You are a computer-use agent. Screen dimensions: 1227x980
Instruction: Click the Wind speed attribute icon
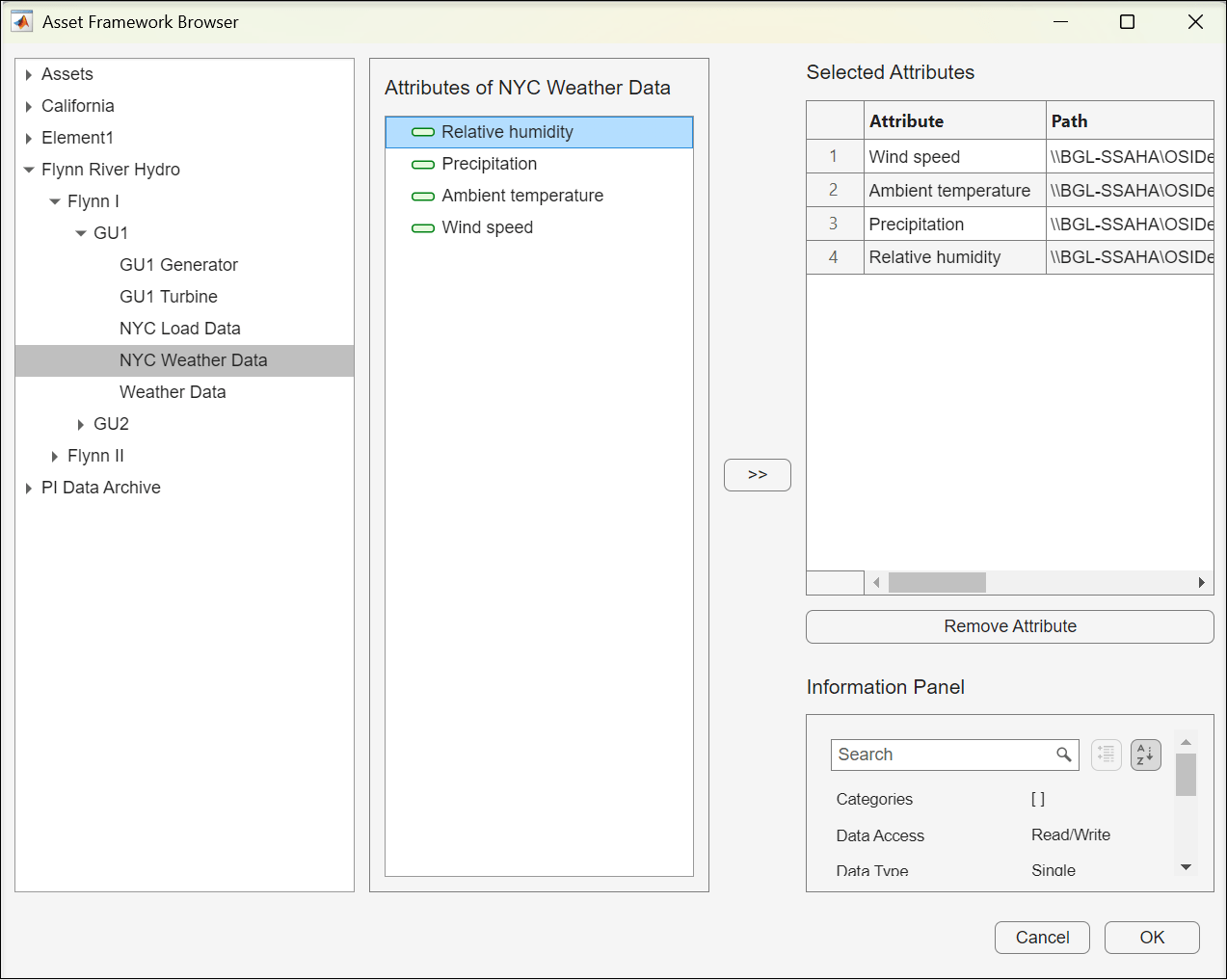(x=422, y=228)
